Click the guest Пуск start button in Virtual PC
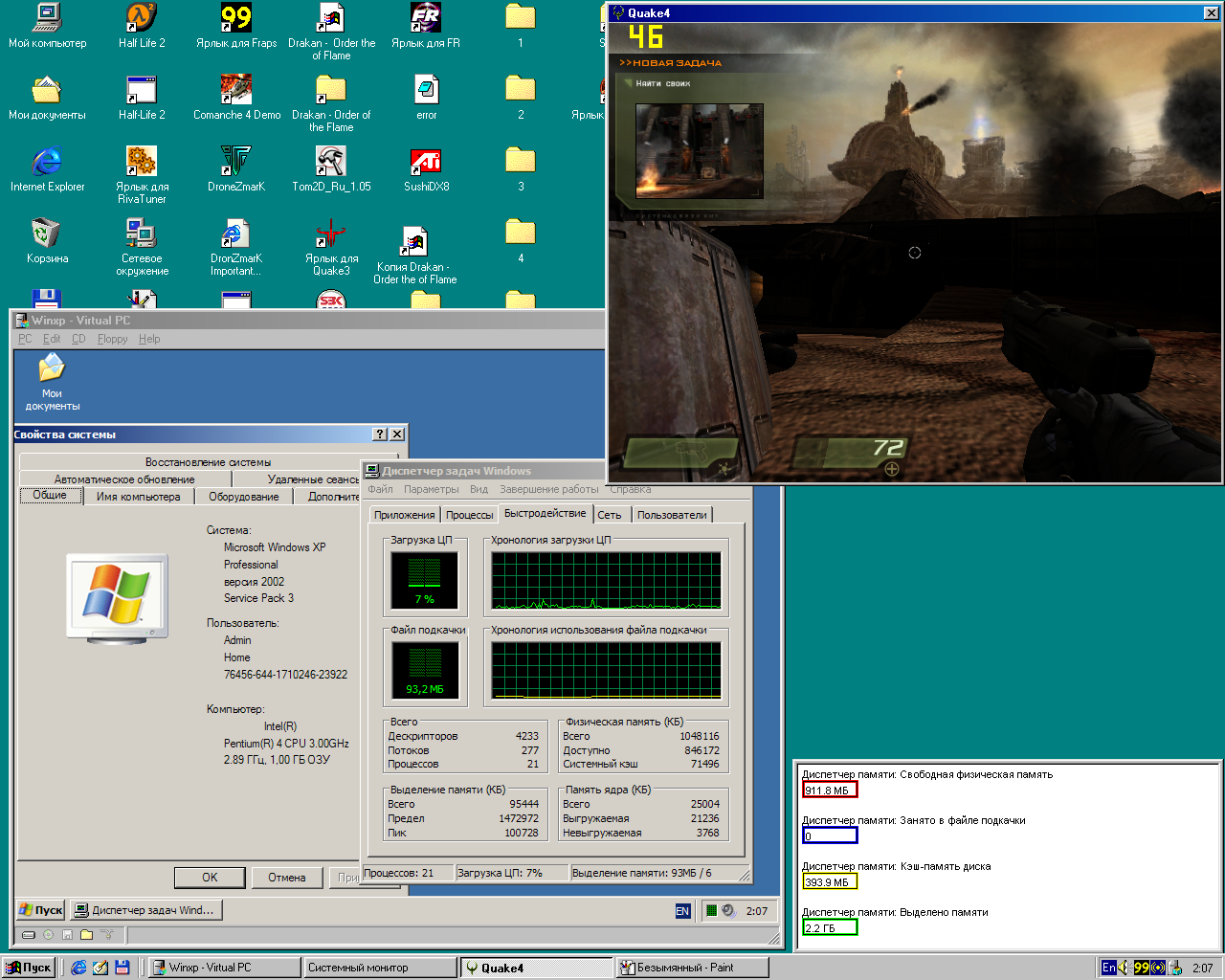The image size is (1225, 980). point(41,910)
